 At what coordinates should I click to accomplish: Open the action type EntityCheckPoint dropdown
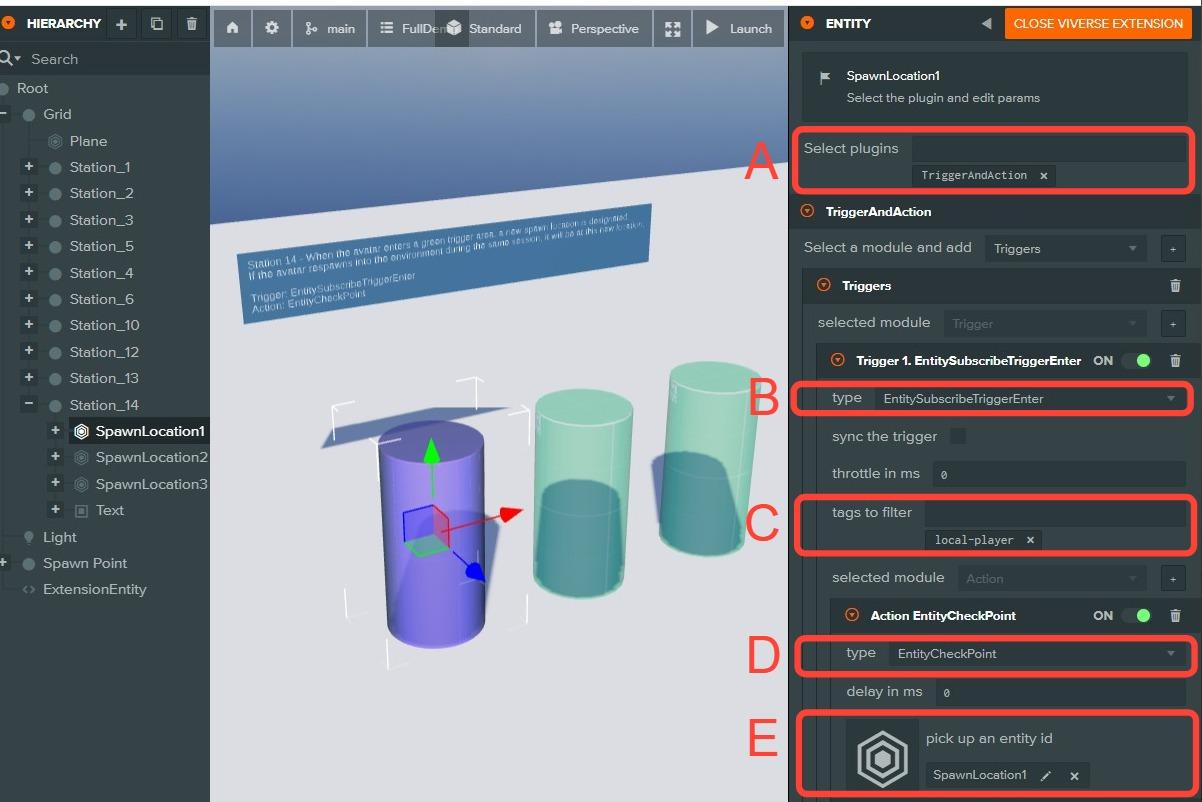tap(1035, 654)
